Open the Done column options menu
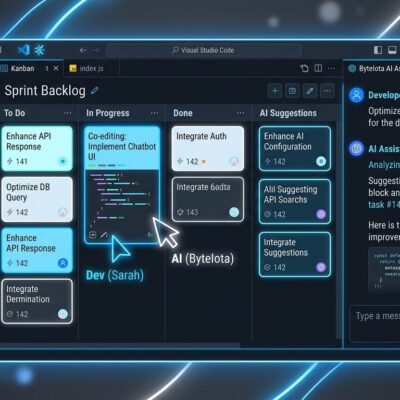 click(x=240, y=113)
